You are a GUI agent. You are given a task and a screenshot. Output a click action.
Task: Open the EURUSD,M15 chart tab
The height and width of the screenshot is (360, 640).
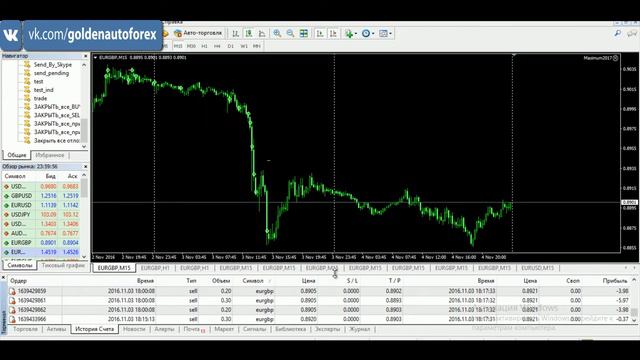[x=538, y=268]
